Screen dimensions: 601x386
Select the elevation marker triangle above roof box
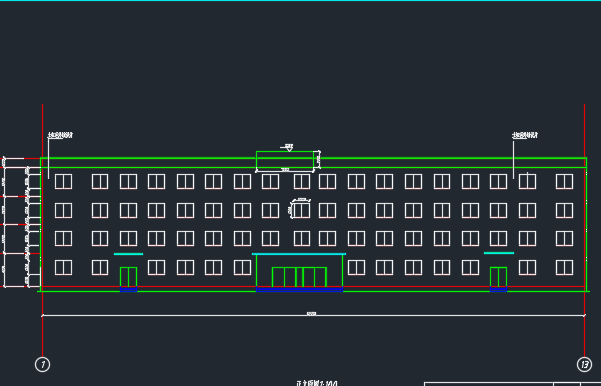[x=289, y=149]
